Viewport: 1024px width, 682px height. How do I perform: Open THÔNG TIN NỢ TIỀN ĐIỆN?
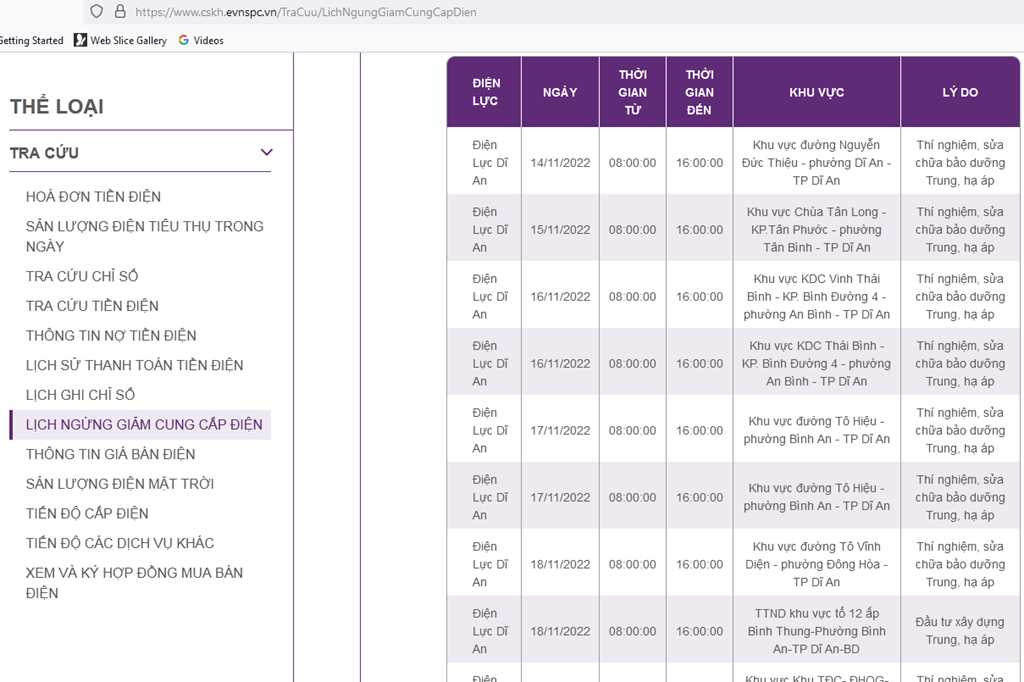coord(111,336)
